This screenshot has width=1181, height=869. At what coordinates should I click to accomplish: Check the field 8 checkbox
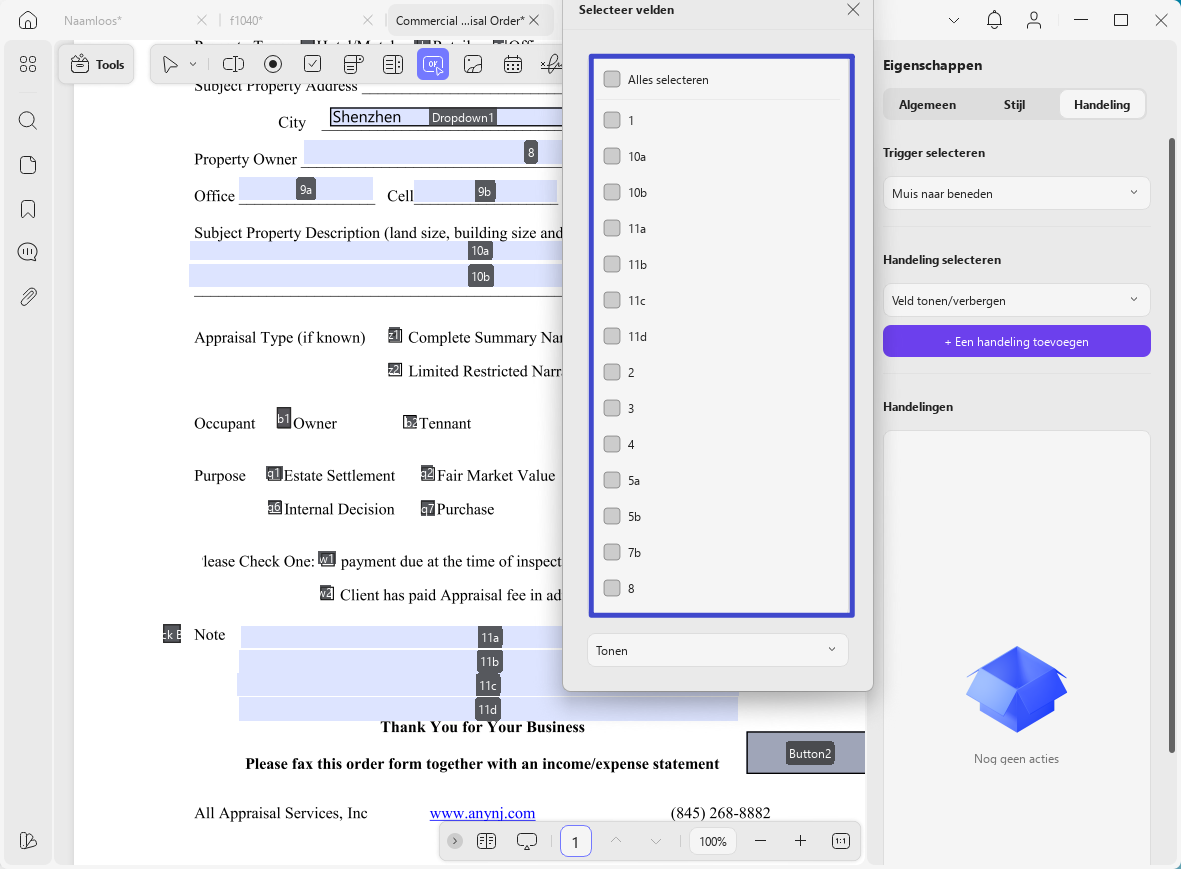tap(612, 588)
